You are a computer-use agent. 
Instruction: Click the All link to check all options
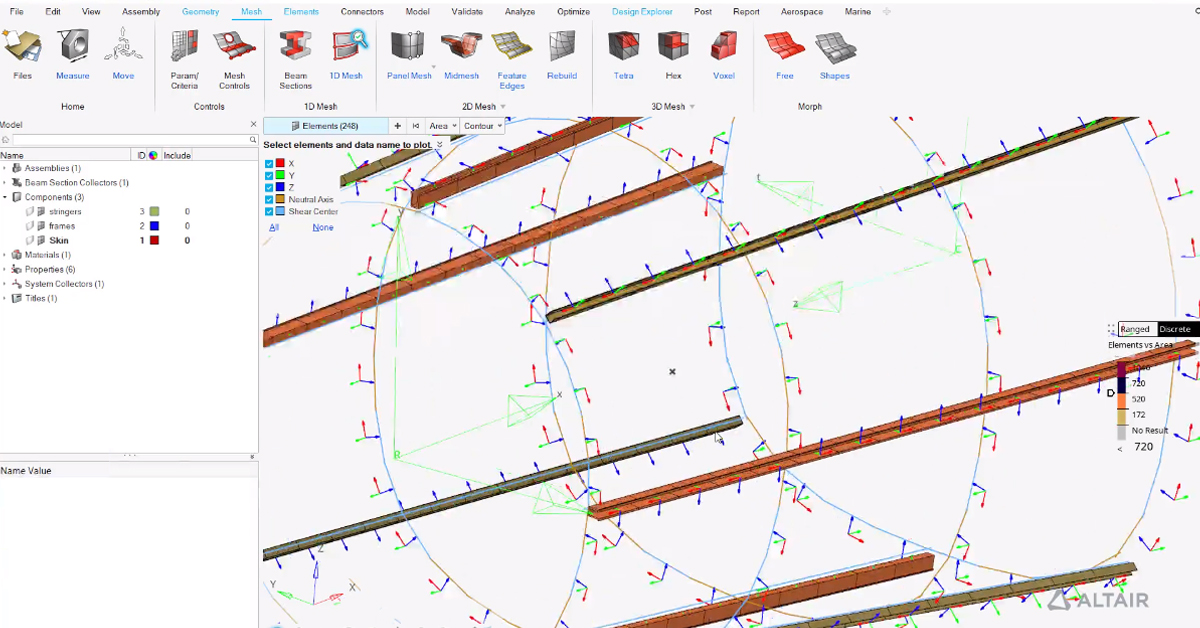point(274,228)
